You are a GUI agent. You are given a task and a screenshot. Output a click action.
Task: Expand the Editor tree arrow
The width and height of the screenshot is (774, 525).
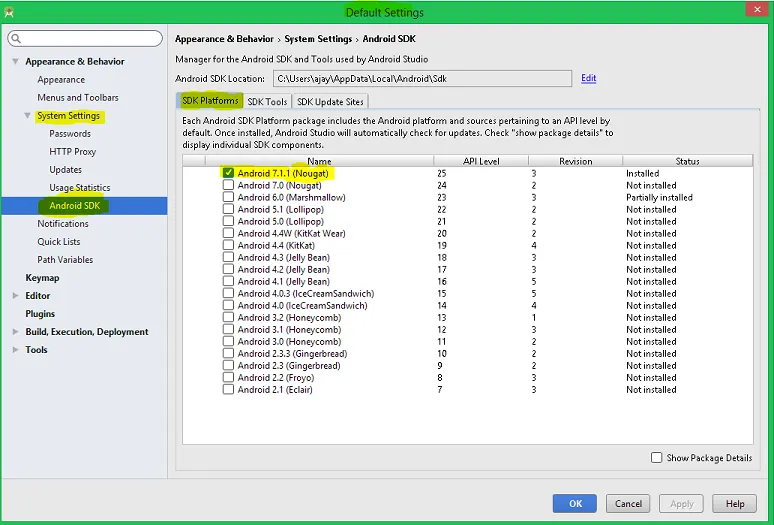pos(15,296)
